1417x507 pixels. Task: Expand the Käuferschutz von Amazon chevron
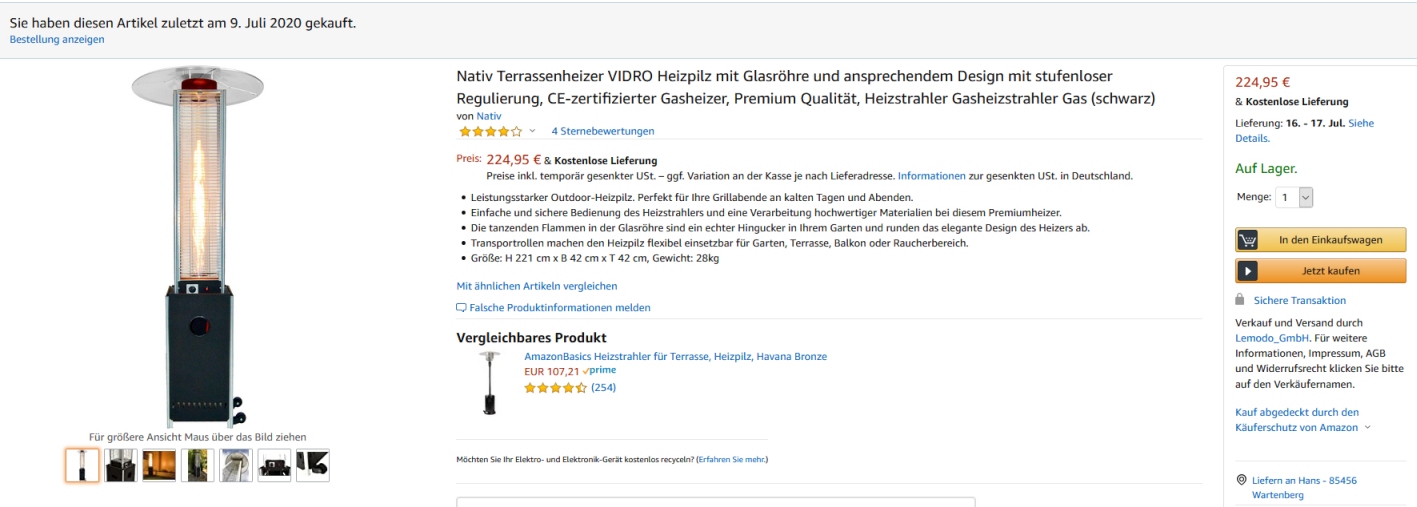click(1367, 428)
